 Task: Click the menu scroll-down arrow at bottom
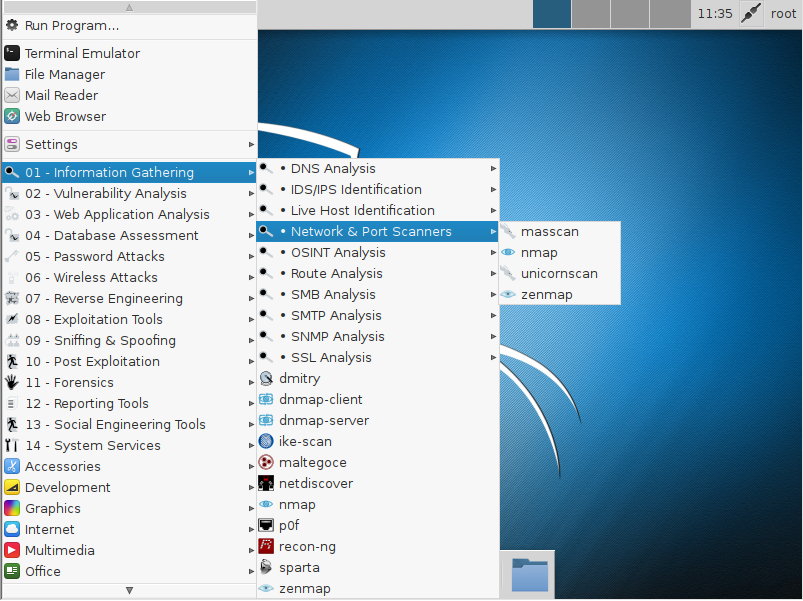(x=129, y=590)
